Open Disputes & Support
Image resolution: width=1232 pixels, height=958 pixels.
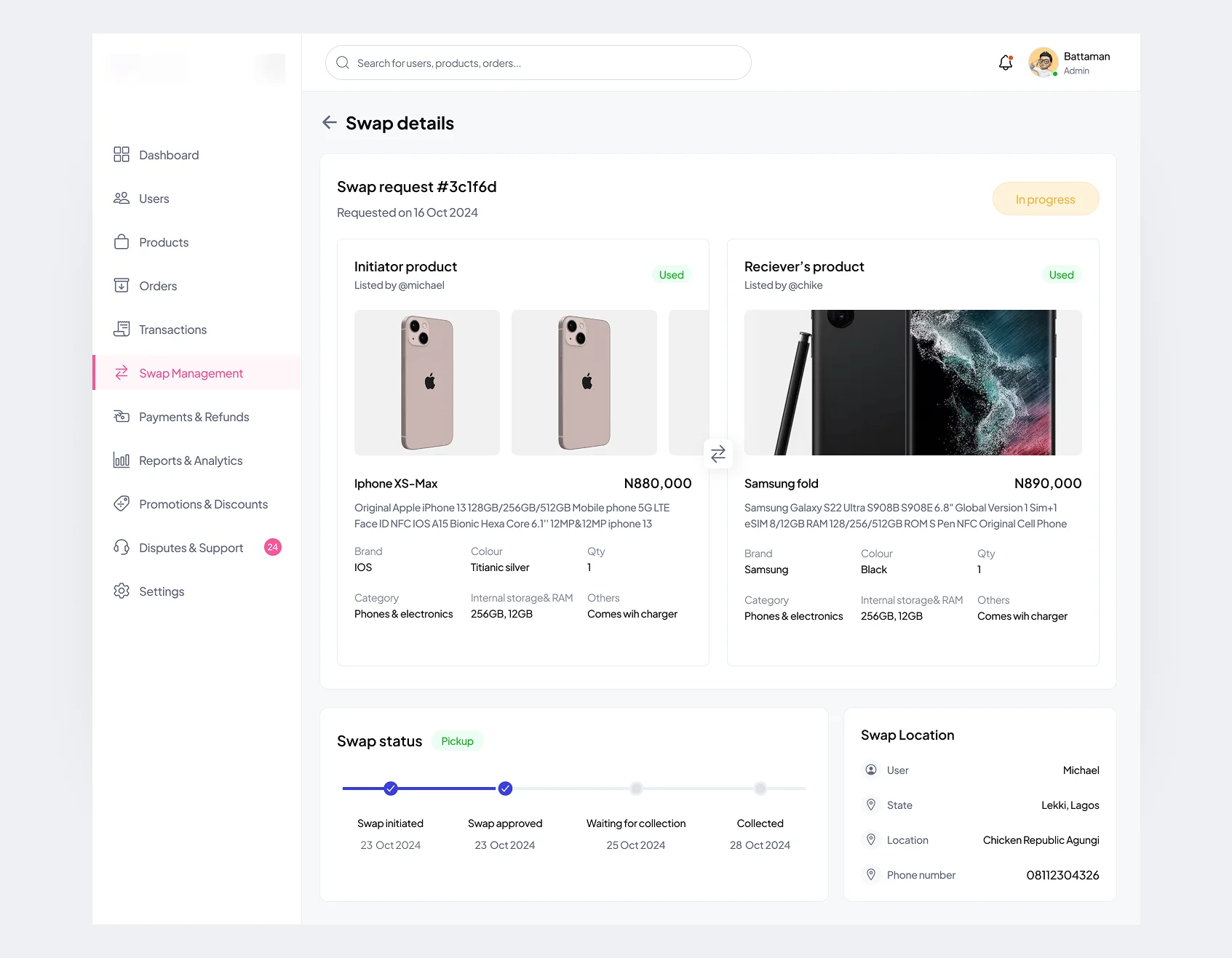click(197, 548)
